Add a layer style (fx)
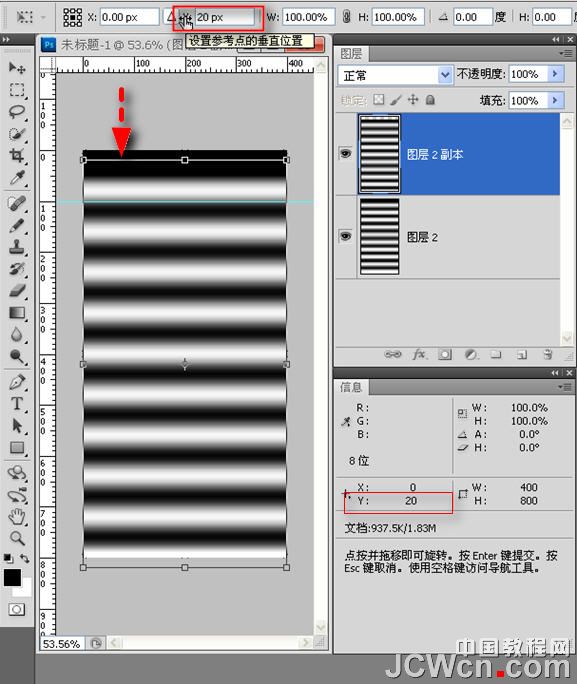This screenshot has width=577, height=684. click(x=419, y=355)
